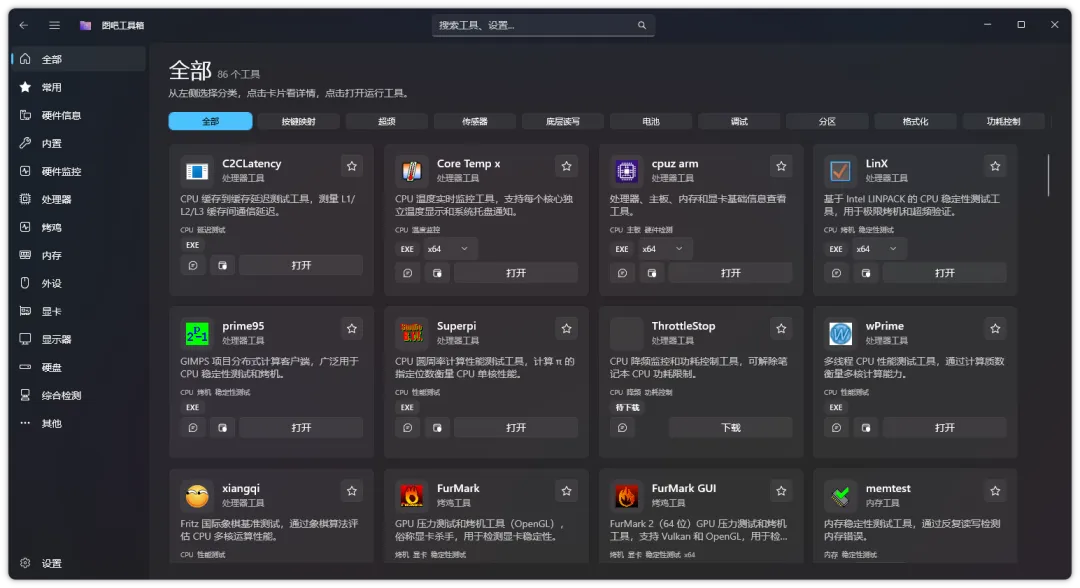Star the Superpi tool
This screenshot has width=1080, height=588.
(566, 328)
